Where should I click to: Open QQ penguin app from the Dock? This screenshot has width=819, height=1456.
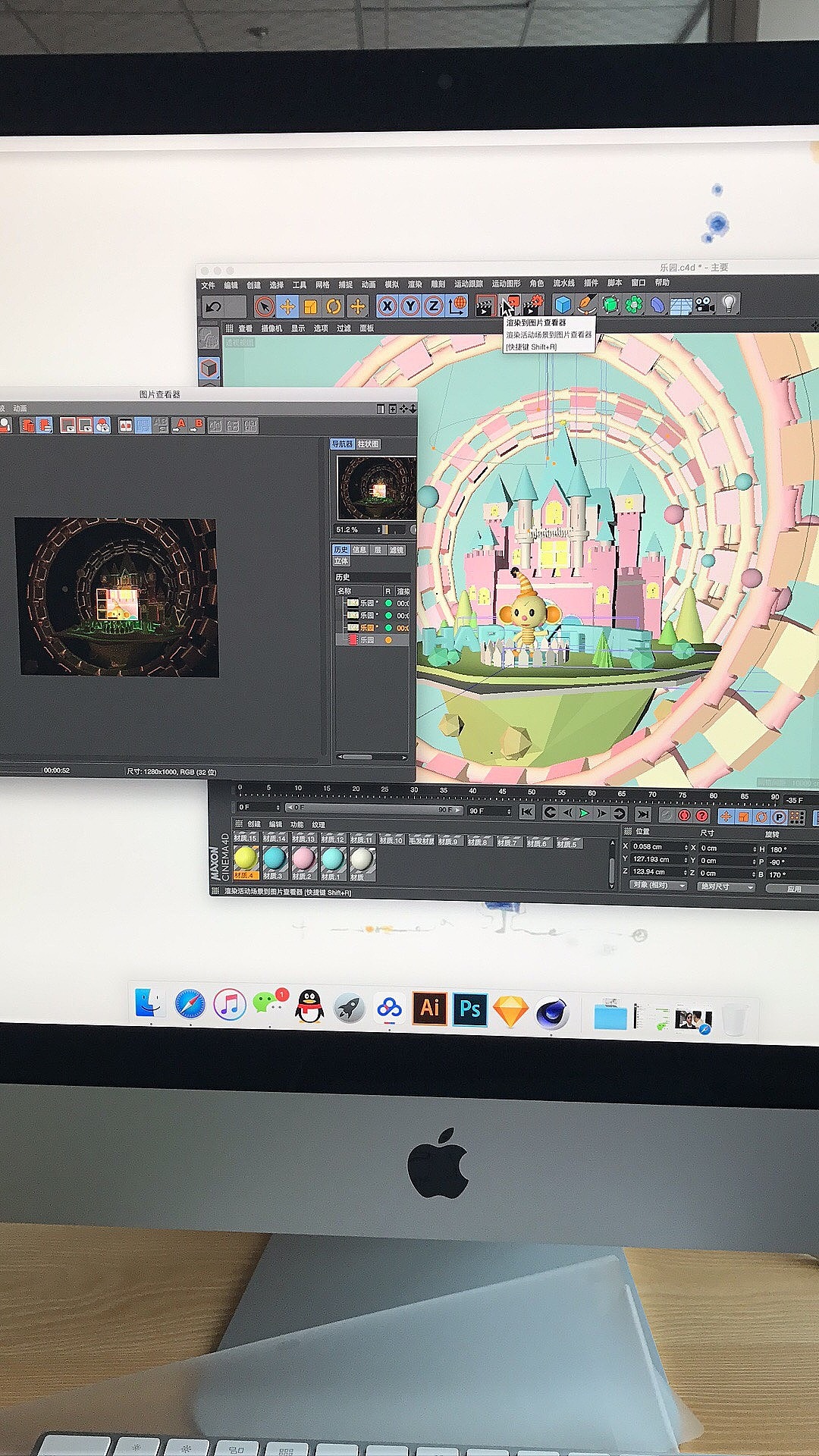(x=309, y=1006)
